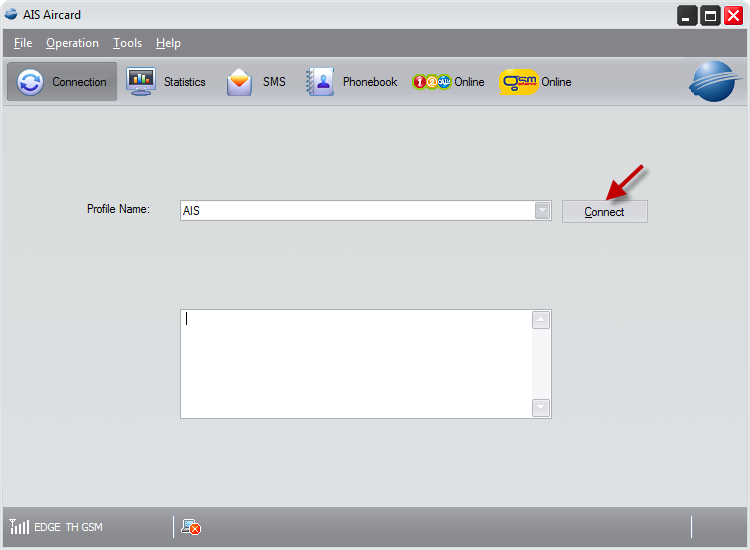The image size is (750, 550).
Task: Open the Phonebook icon
Action: [320, 82]
